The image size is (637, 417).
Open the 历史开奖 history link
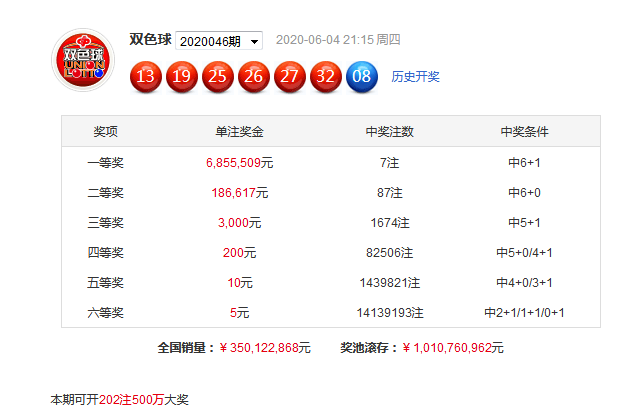point(415,76)
